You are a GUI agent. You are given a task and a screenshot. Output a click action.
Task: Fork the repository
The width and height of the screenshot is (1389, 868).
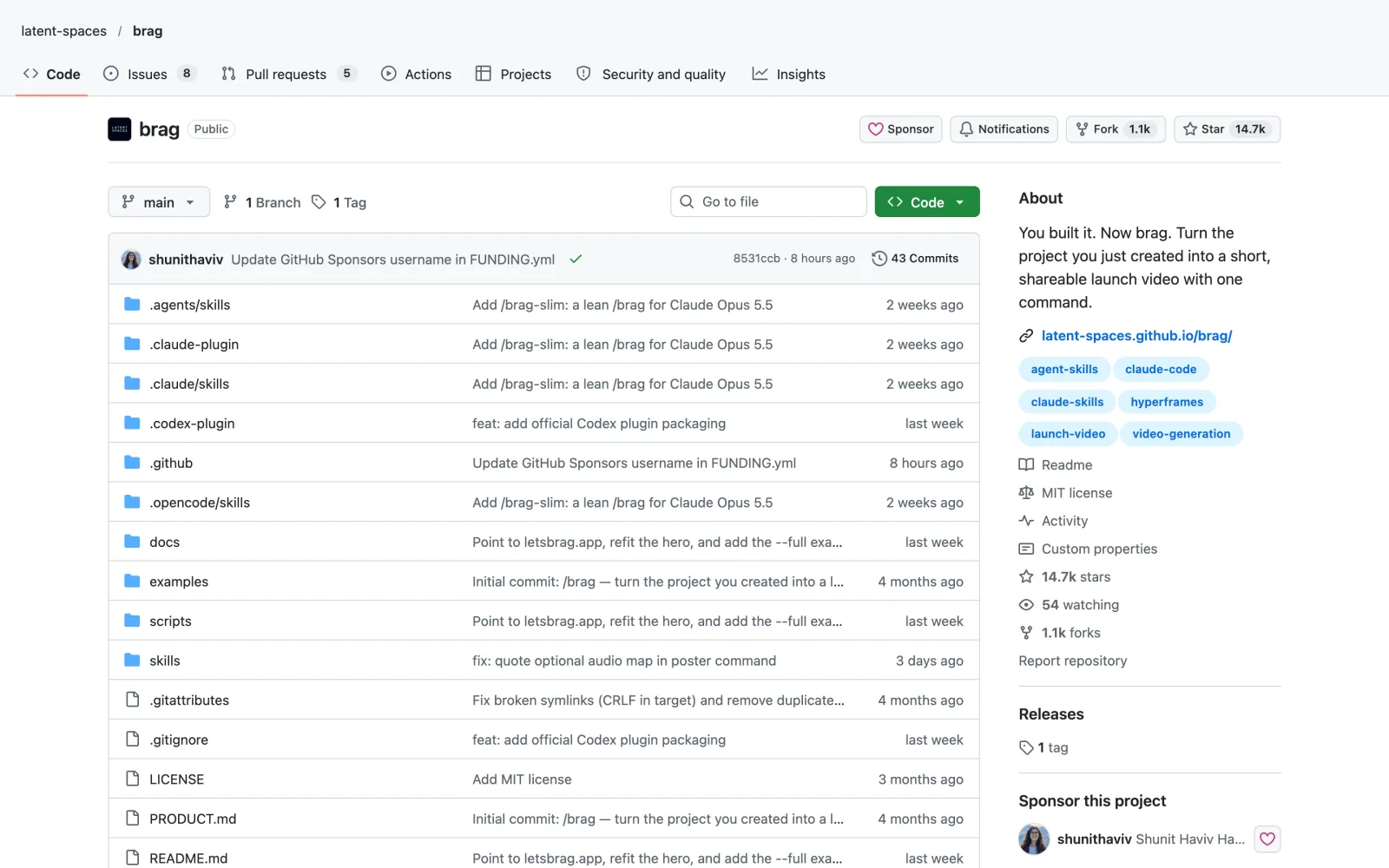tap(1116, 129)
